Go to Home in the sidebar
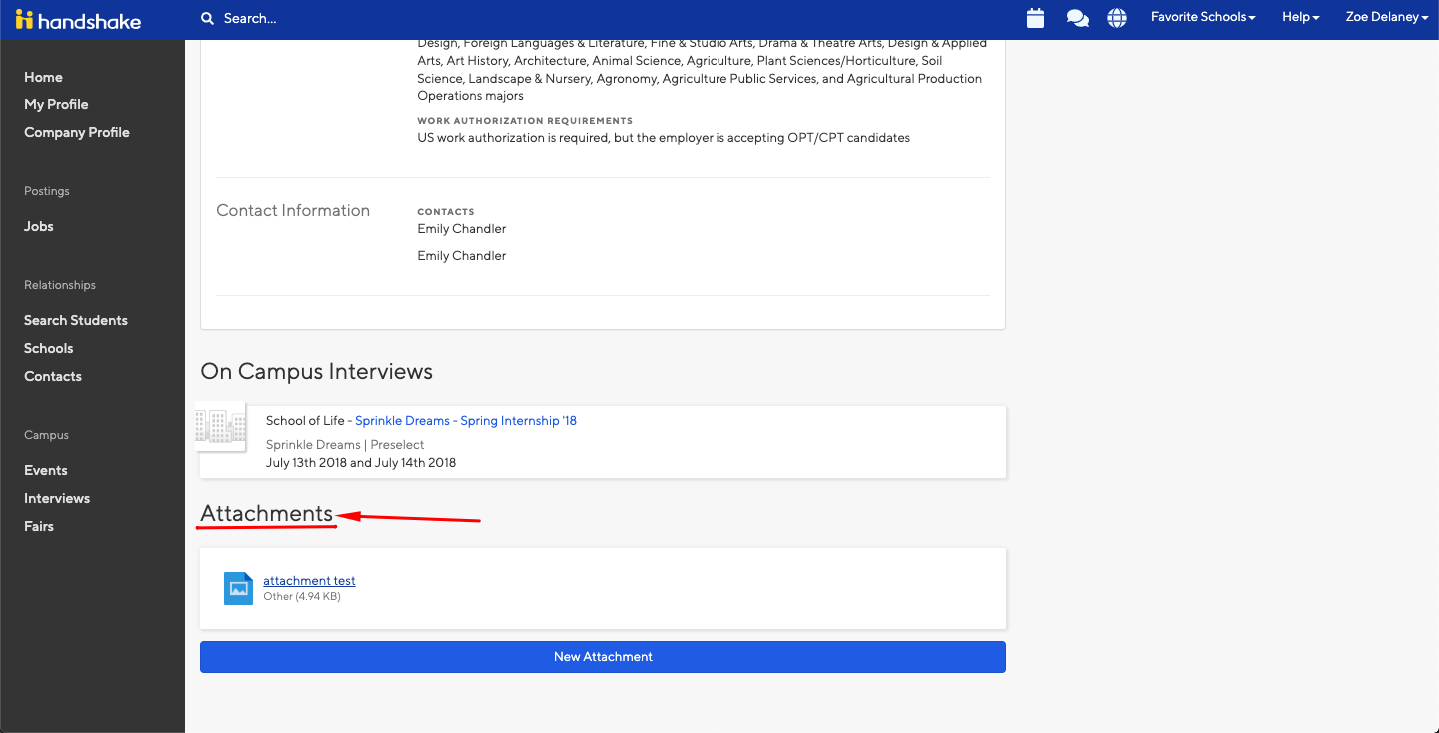This screenshot has width=1439, height=733. tap(43, 77)
